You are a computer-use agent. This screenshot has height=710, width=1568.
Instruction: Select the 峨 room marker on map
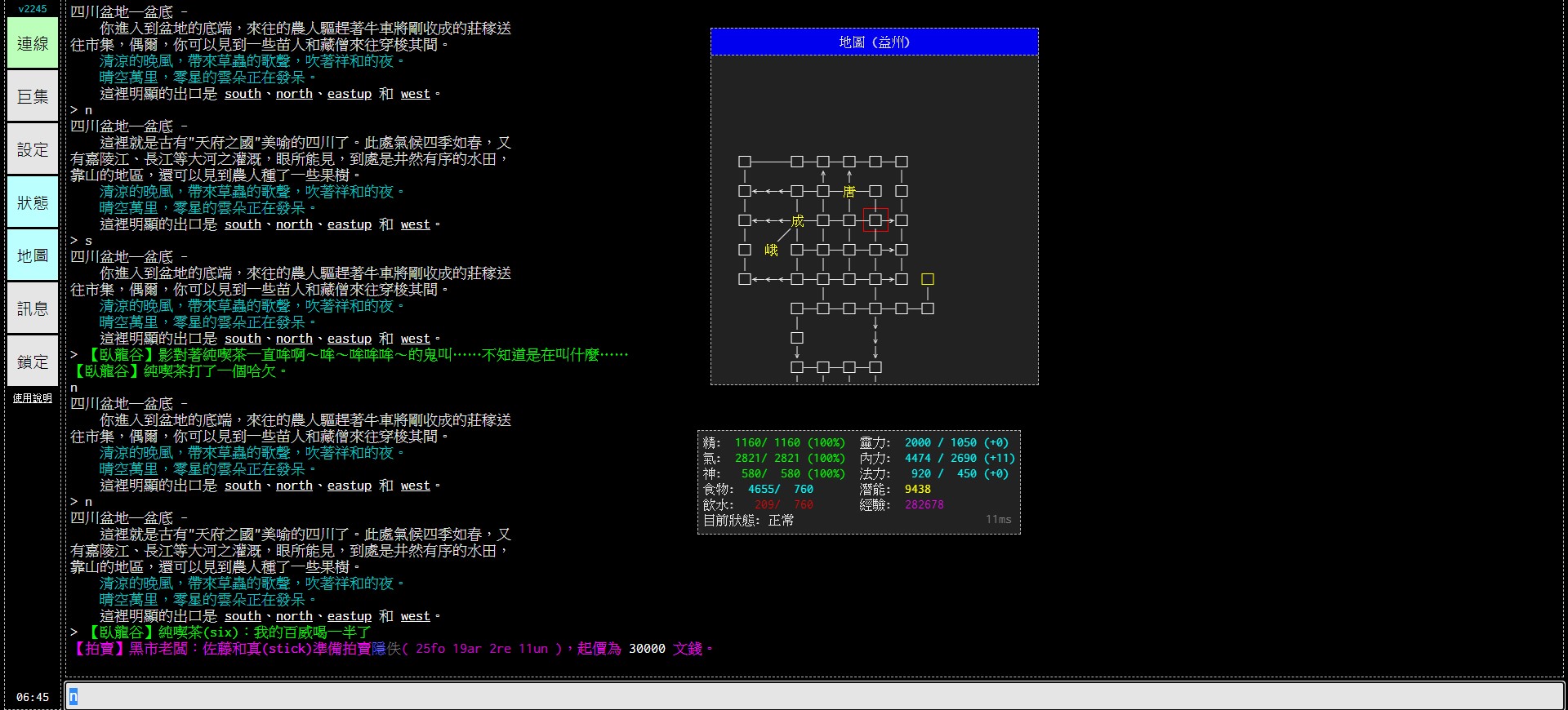tap(771, 250)
